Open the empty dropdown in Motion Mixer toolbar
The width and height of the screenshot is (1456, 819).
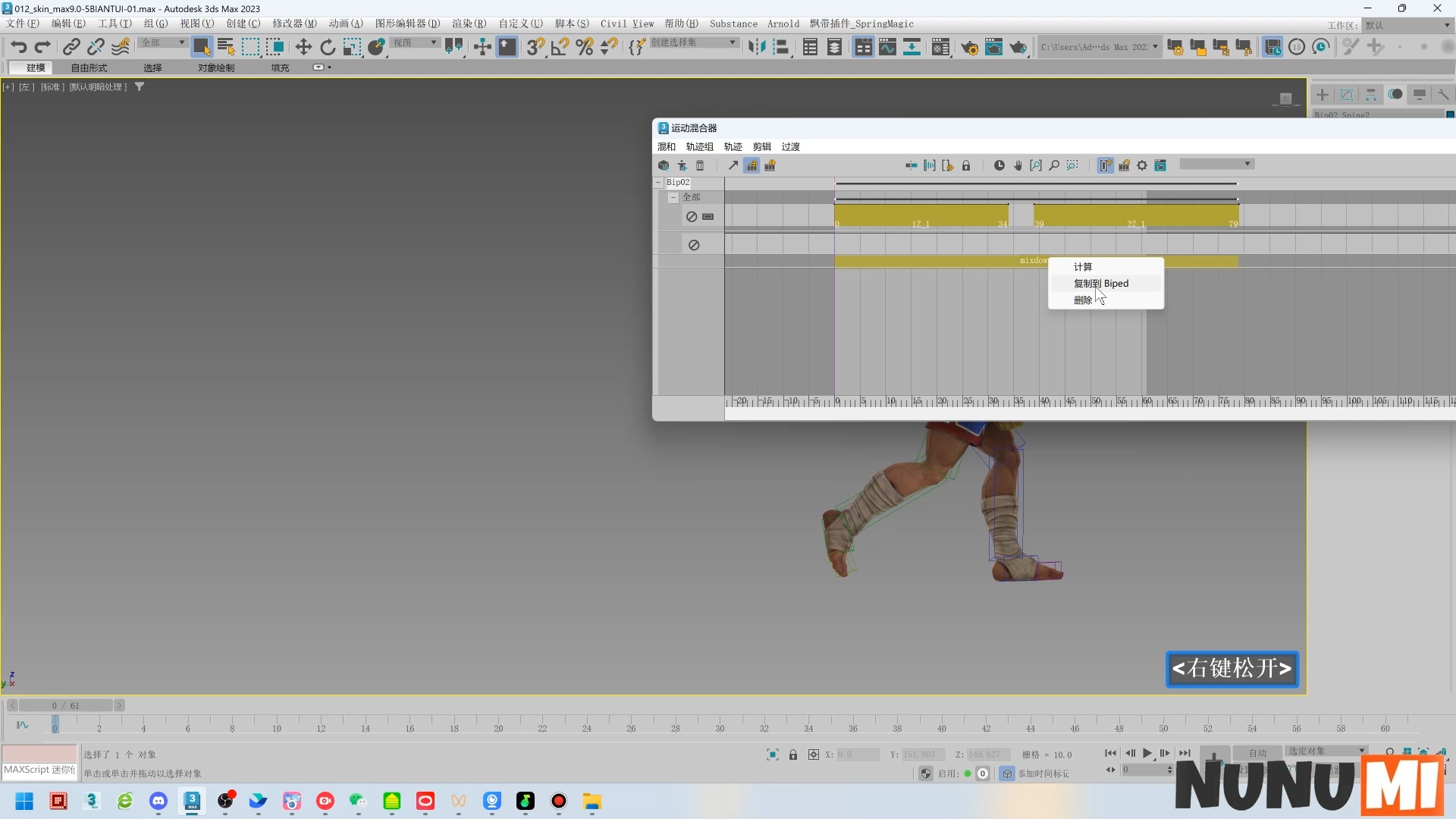(x=1216, y=165)
